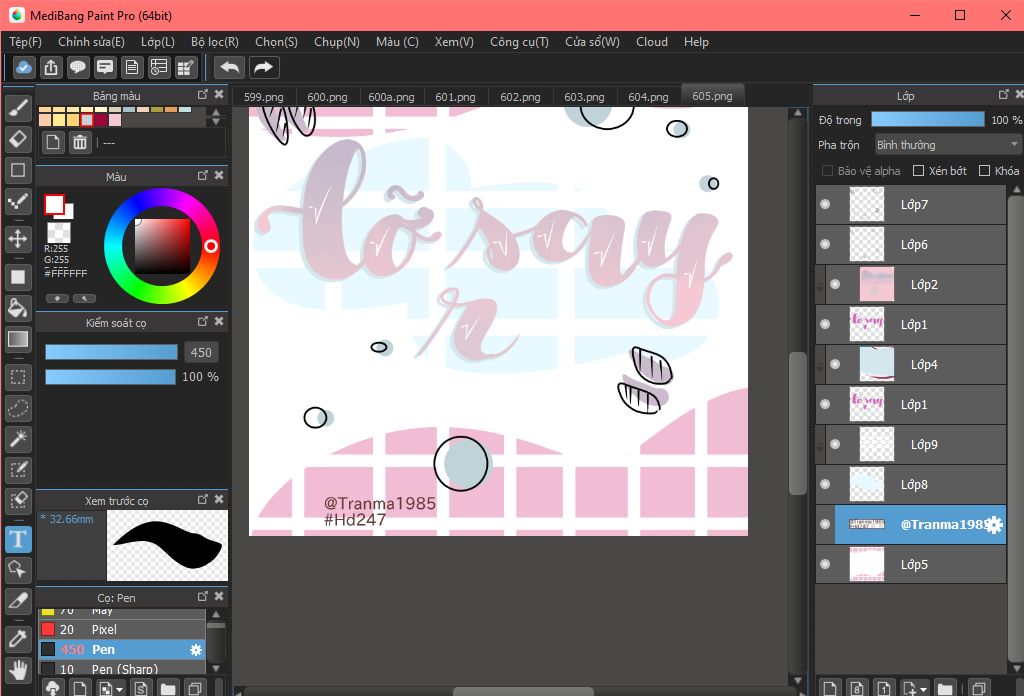Add a new layer at Layers panel bottom

(x=830, y=688)
